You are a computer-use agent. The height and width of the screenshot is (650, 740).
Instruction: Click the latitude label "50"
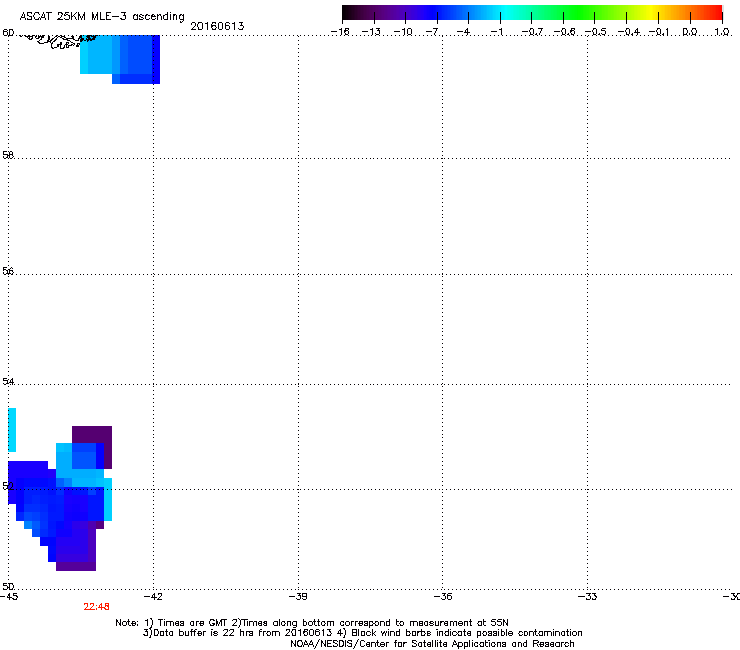(8, 586)
